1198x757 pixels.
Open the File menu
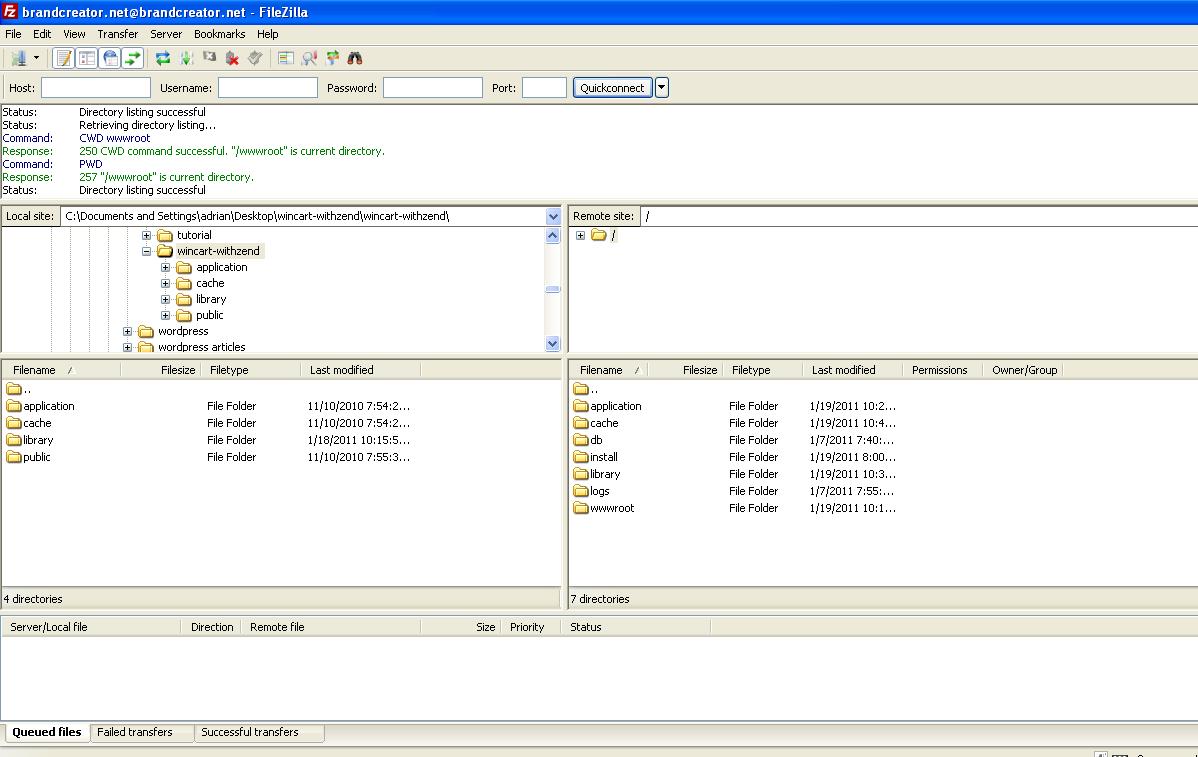pyautogui.click(x=13, y=34)
